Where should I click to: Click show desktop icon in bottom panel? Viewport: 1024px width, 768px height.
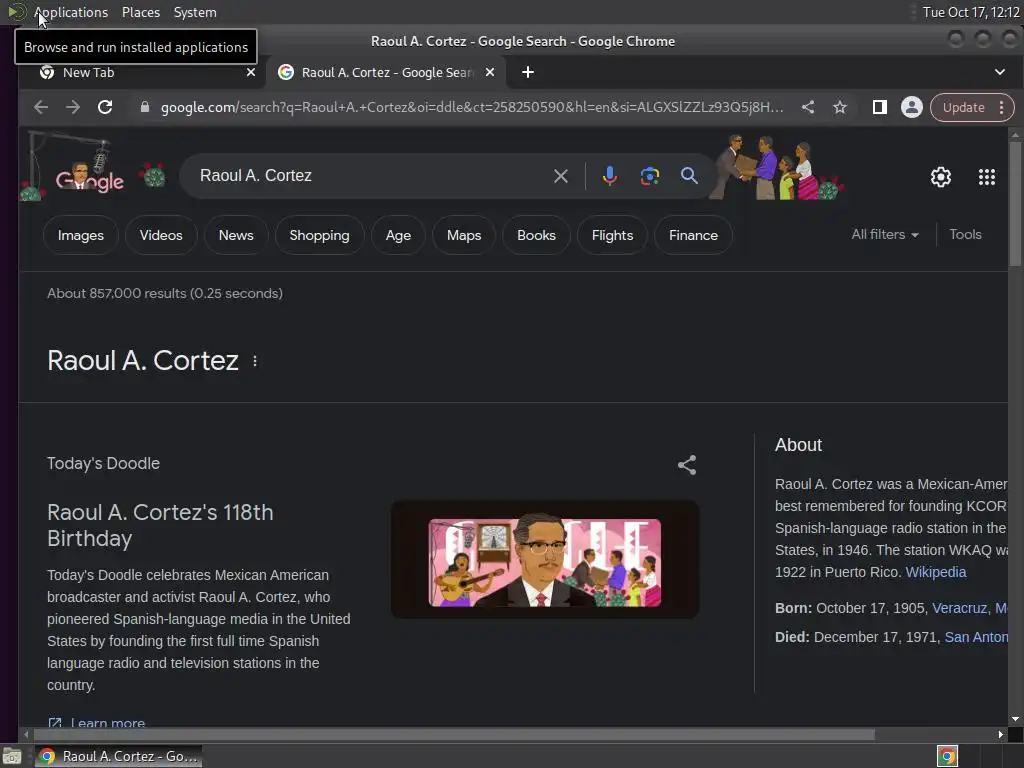coord(12,757)
